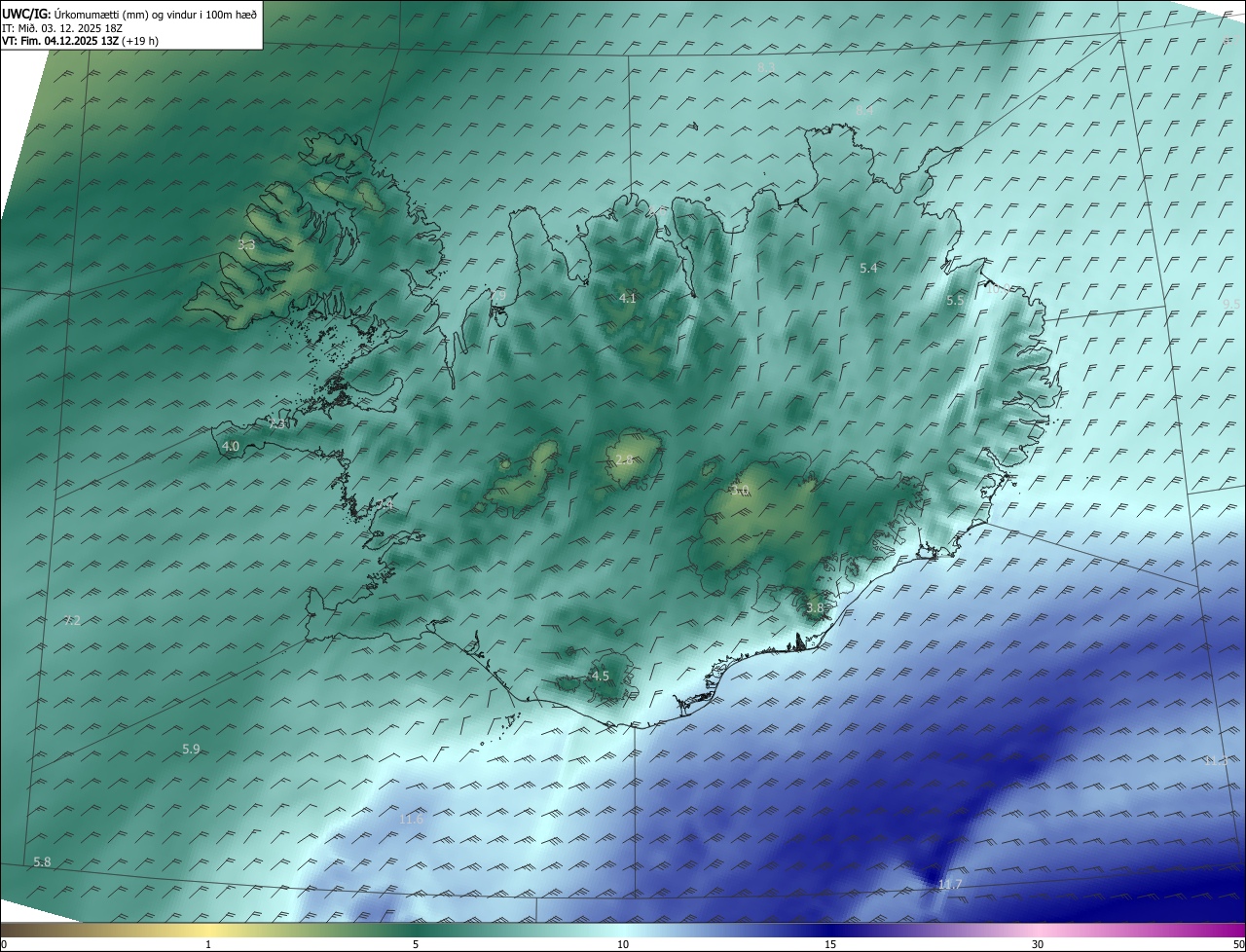Click the 4.0 value on Snæfellsnes peninsula
This screenshot has height=952, width=1246.
point(231,446)
